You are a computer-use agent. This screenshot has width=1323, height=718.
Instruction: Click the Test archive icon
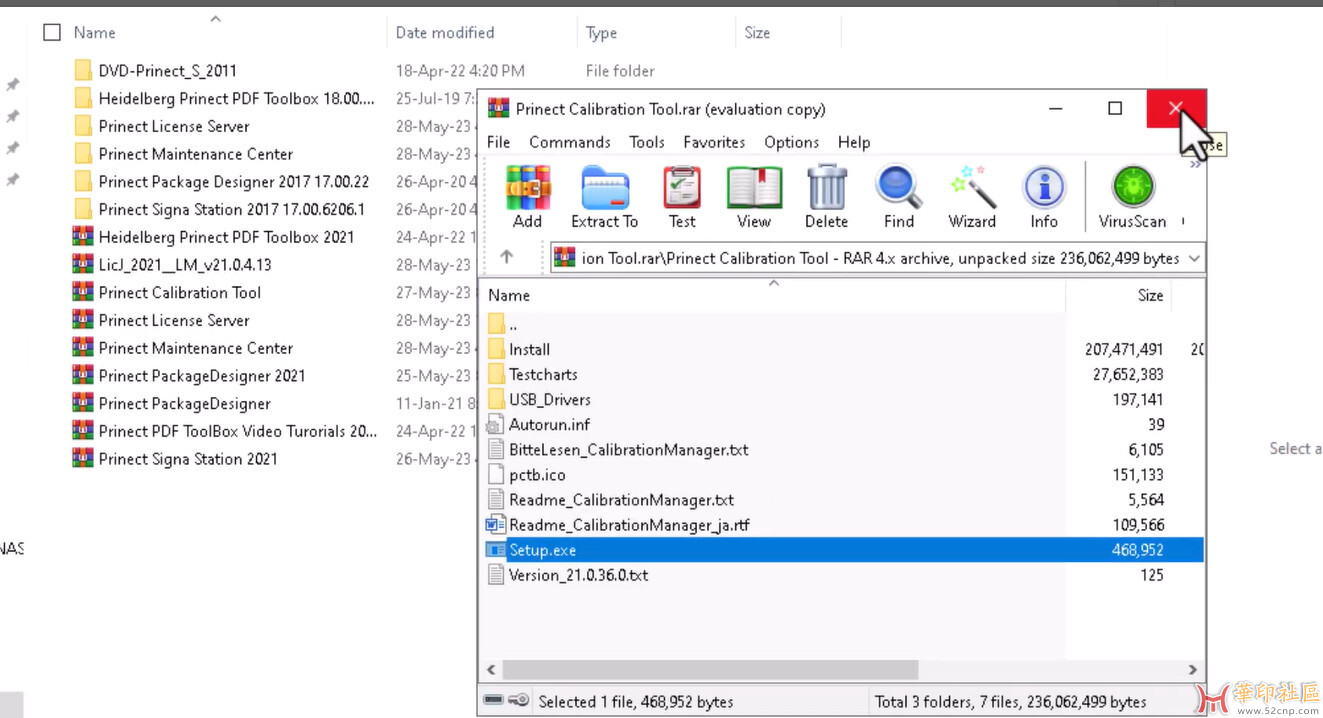(x=682, y=197)
